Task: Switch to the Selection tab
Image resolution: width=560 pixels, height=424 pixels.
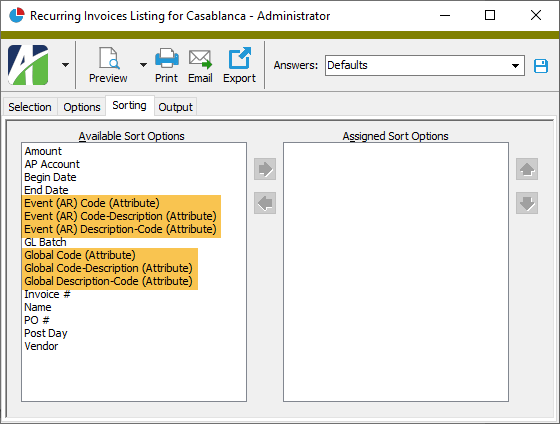Action: click(30, 107)
